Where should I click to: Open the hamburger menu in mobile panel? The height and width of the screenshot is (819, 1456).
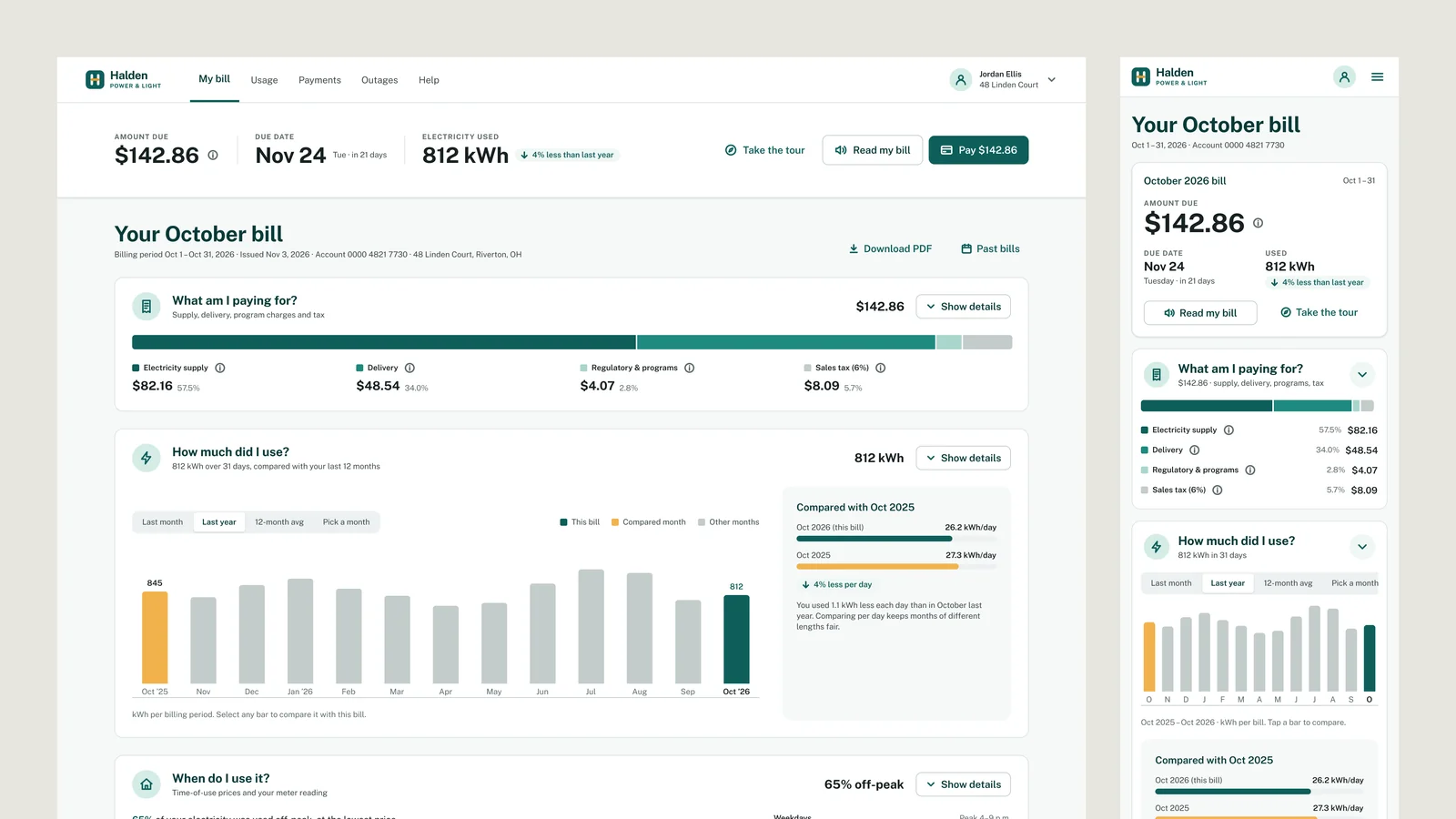click(x=1377, y=77)
